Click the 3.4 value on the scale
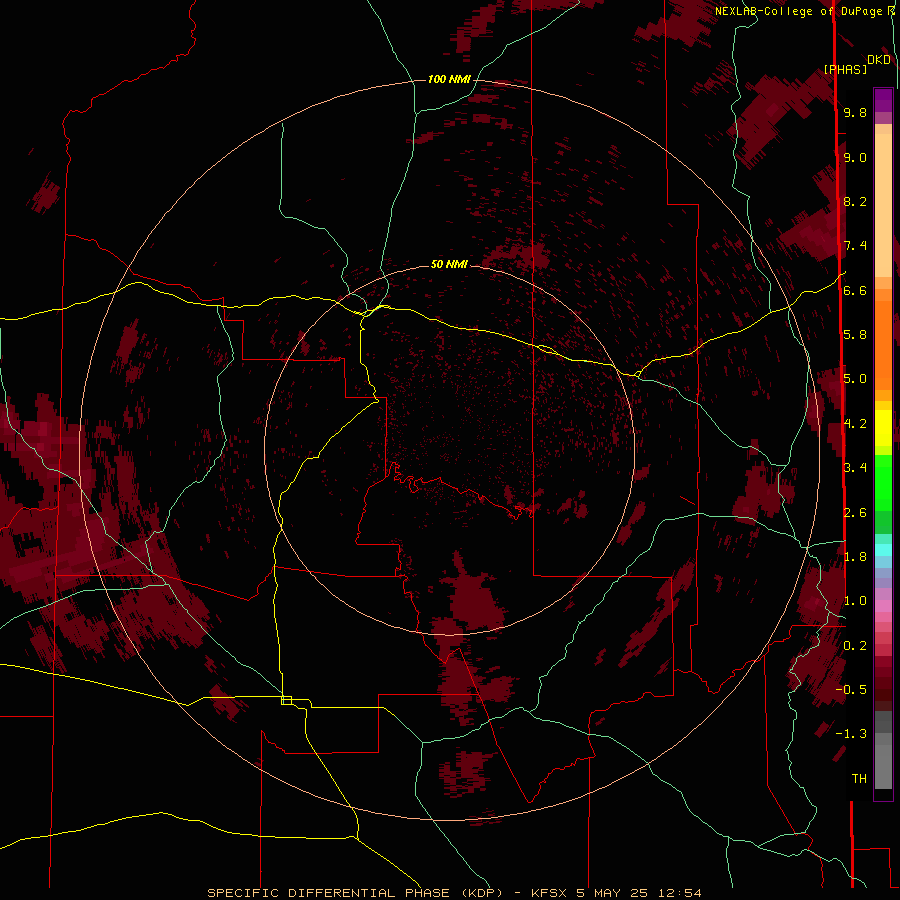The image size is (900, 900). [x=855, y=468]
